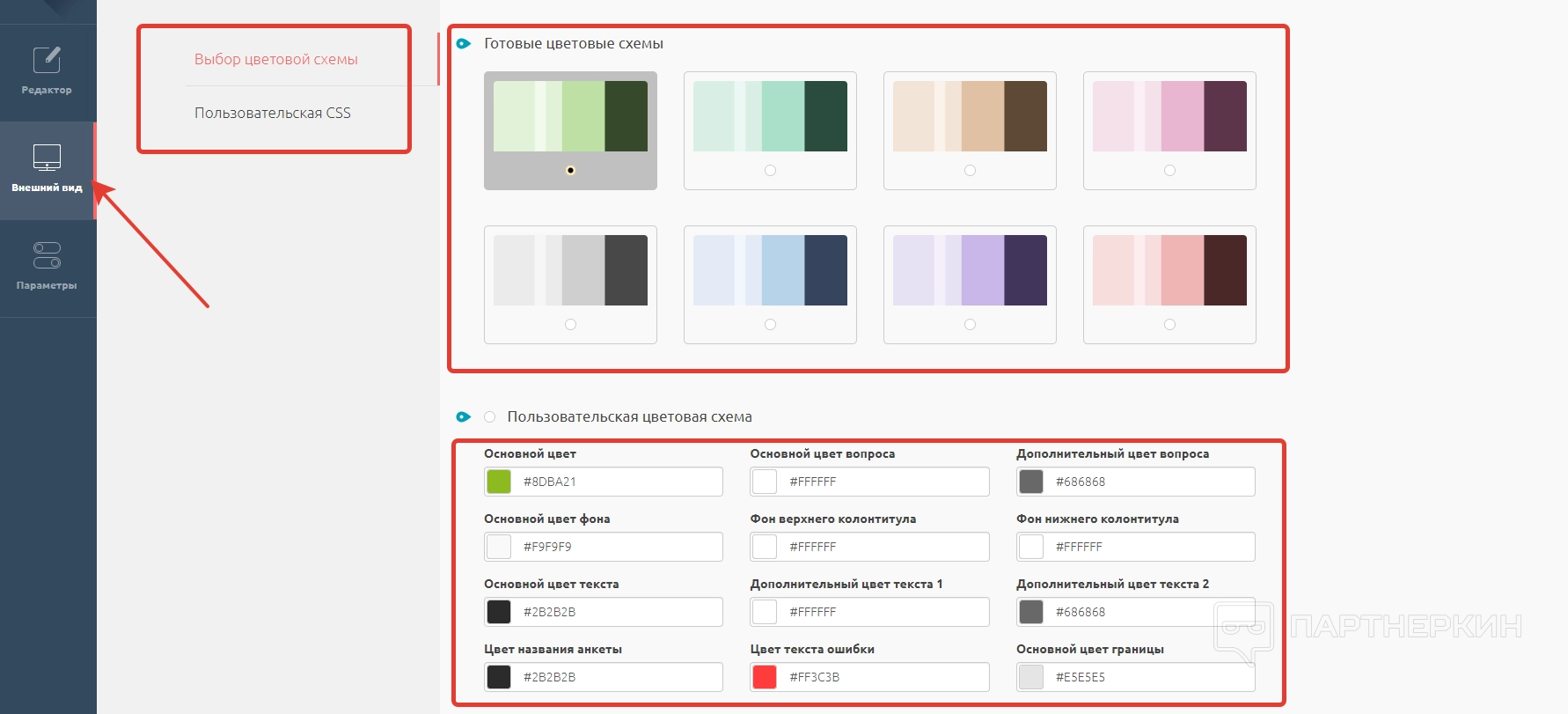Click the Внешний вид monitor icon

pyautogui.click(x=47, y=158)
